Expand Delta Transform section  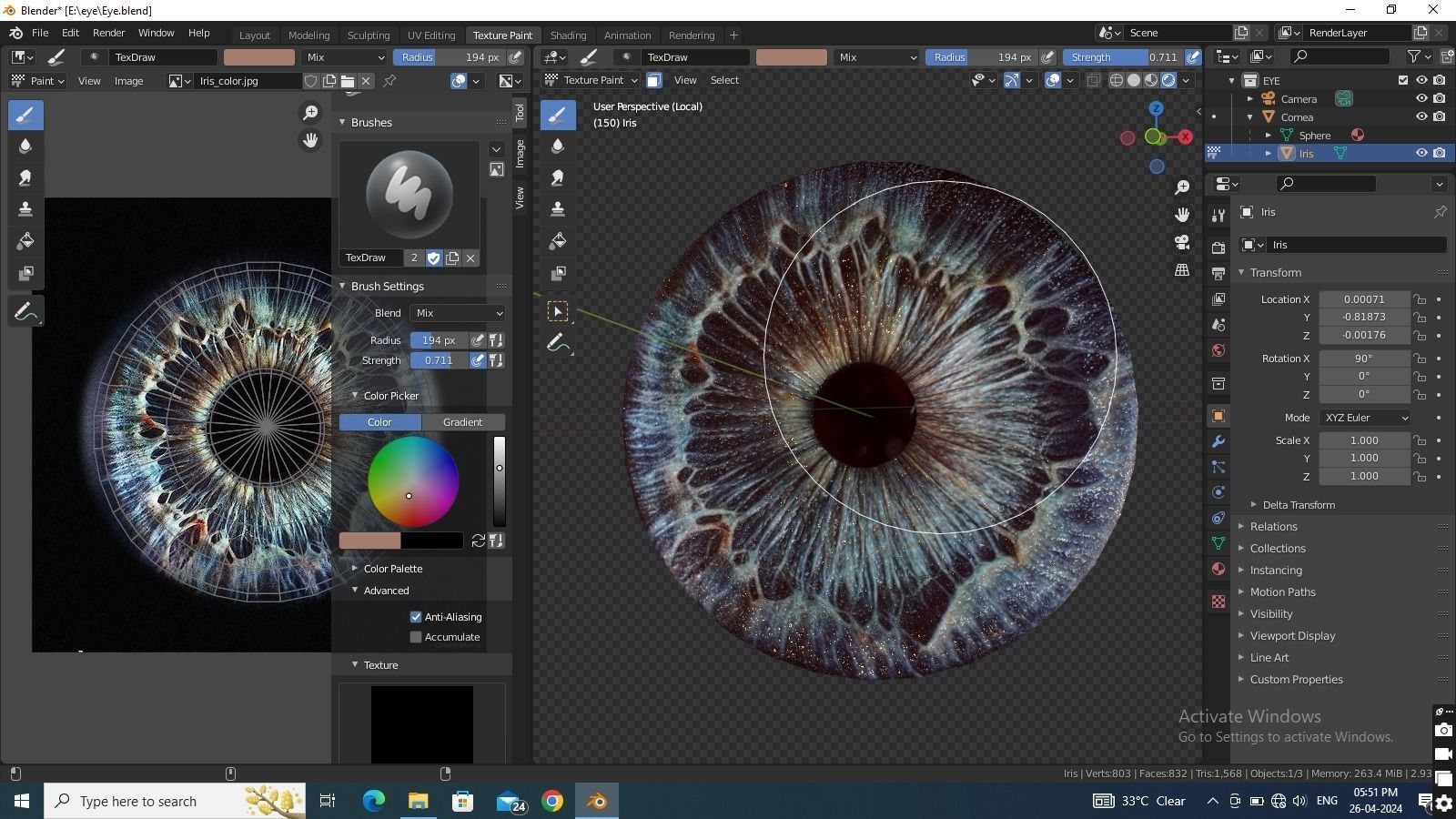coord(1299,505)
